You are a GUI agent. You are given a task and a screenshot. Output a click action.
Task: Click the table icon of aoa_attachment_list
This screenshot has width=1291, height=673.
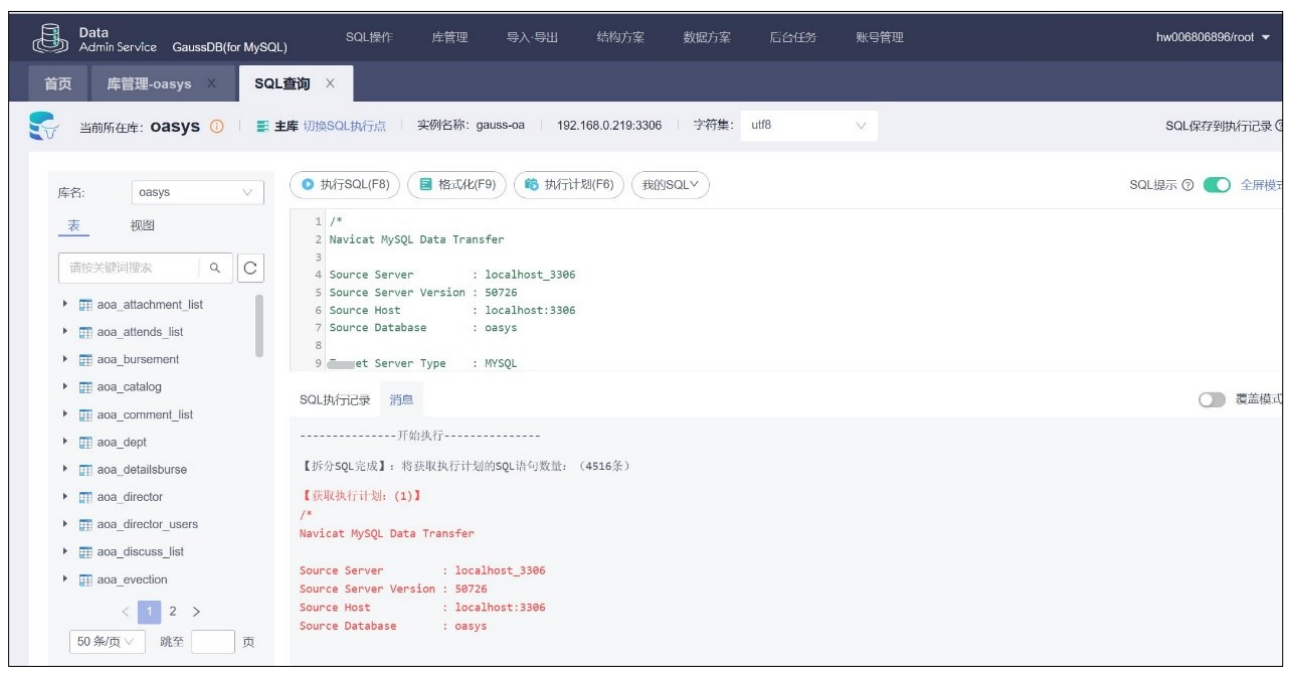(x=86, y=304)
